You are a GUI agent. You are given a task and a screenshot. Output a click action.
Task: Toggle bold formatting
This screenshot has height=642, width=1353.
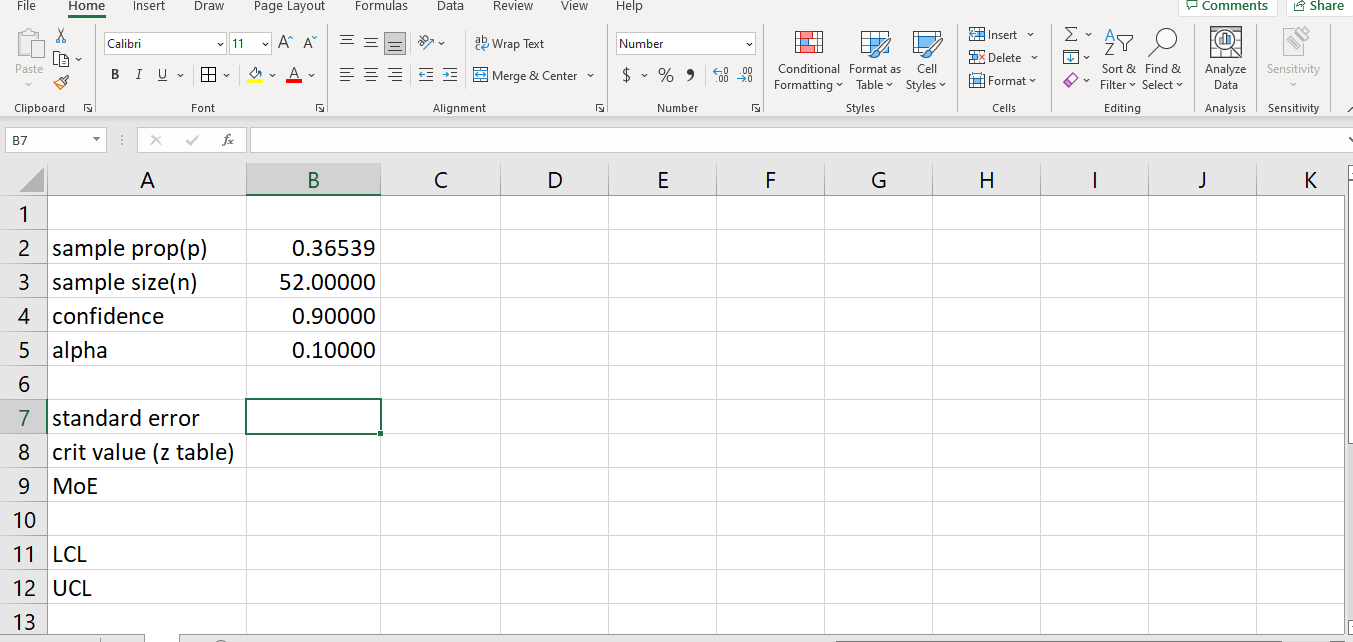[114, 74]
